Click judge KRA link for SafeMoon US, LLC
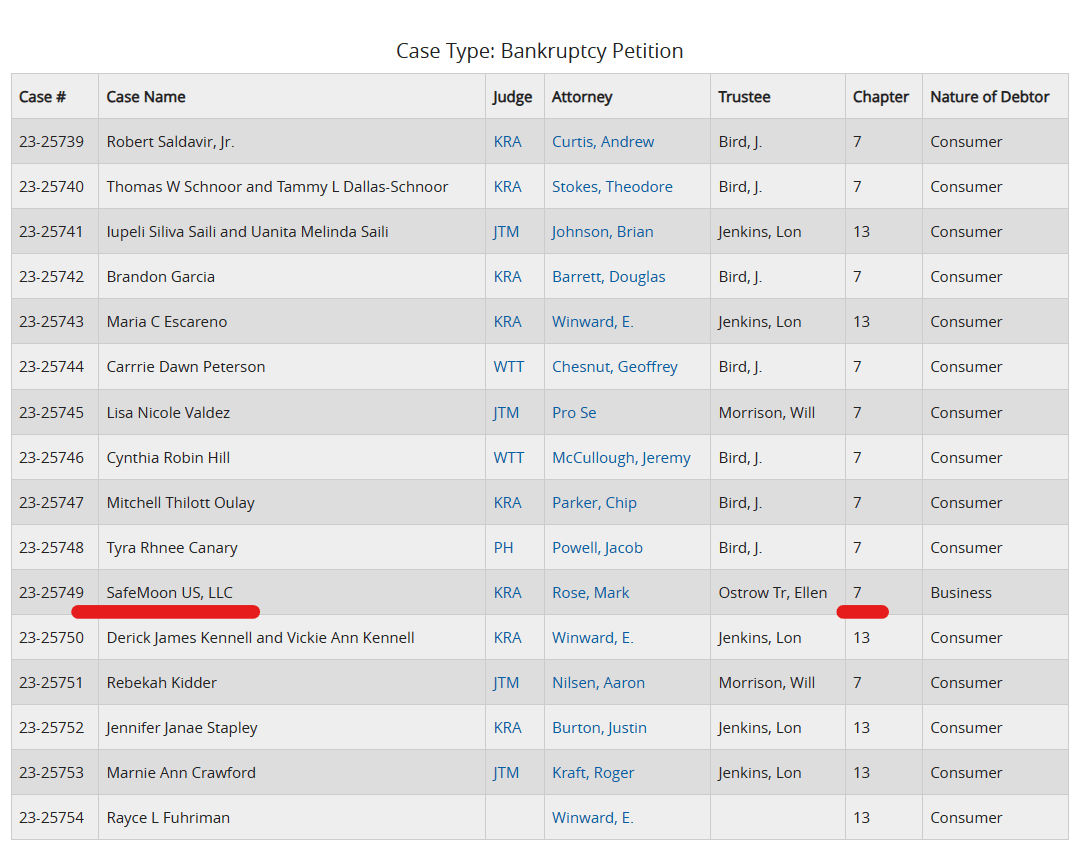This screenshot has width=1082, height=855. point(507,593)
